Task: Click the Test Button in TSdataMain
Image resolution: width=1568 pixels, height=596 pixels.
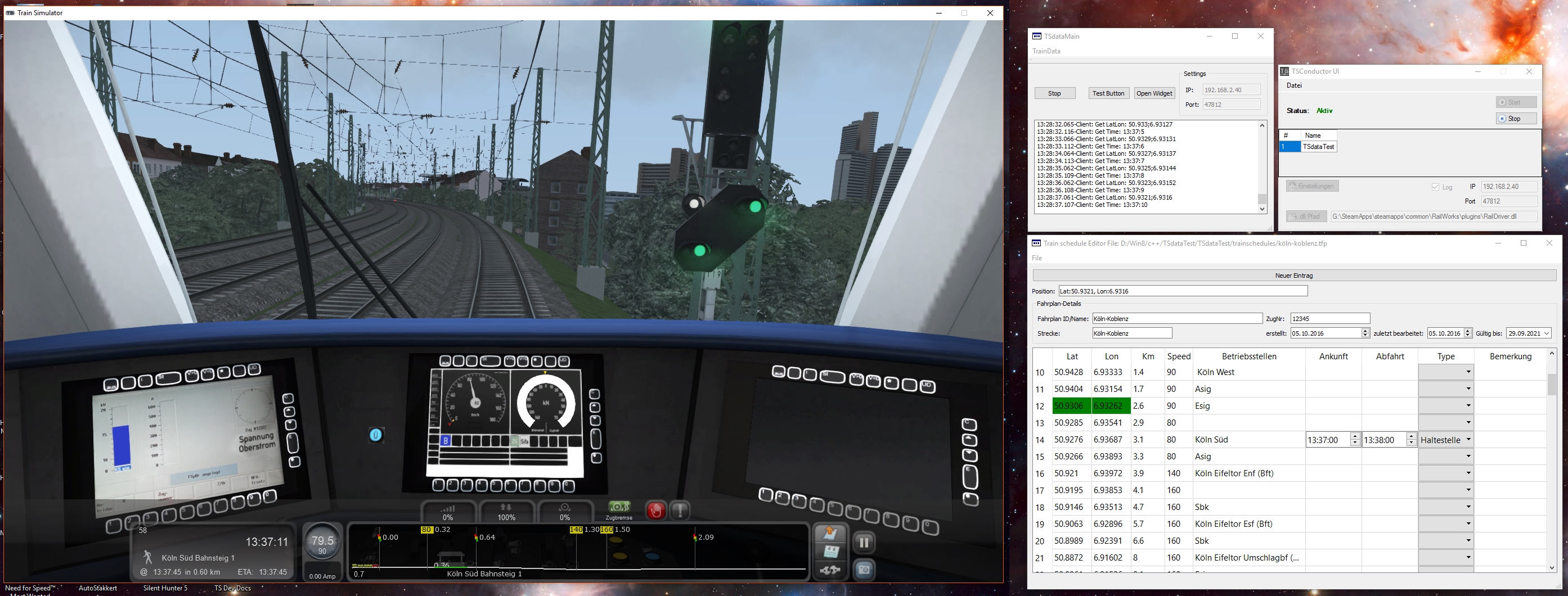Action: point(1108,93)
